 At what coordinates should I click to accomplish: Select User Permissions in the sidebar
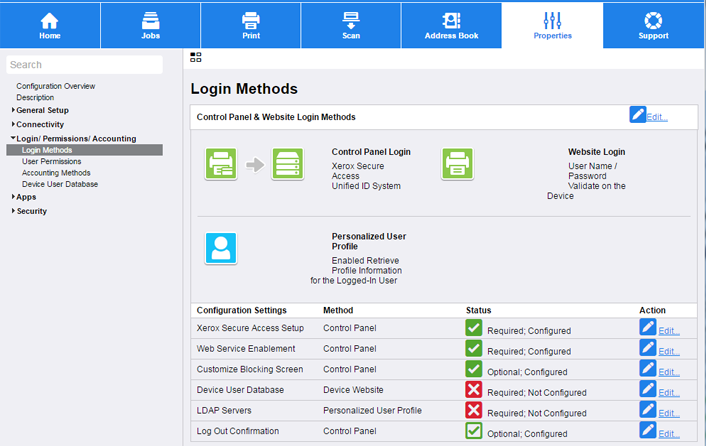pyautogui.click(x=52, y=161)
